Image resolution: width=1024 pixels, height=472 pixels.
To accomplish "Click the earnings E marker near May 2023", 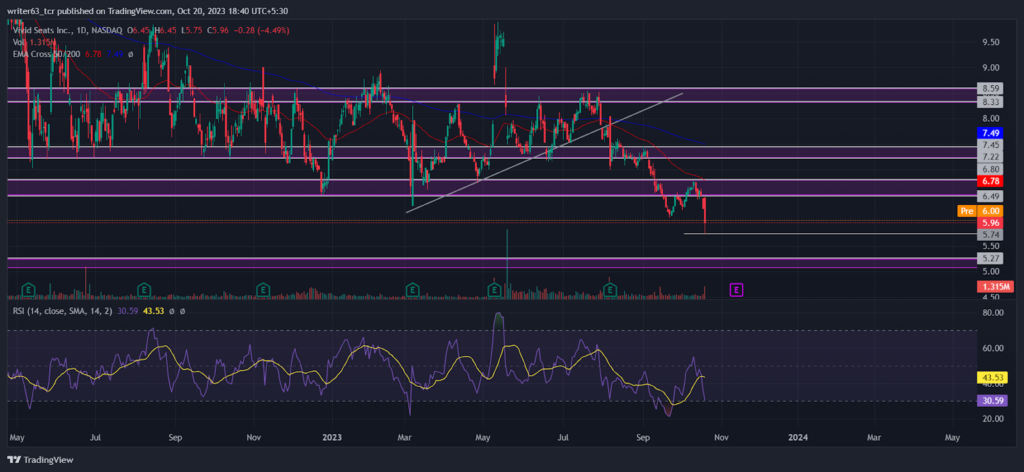I will [495, 289].
